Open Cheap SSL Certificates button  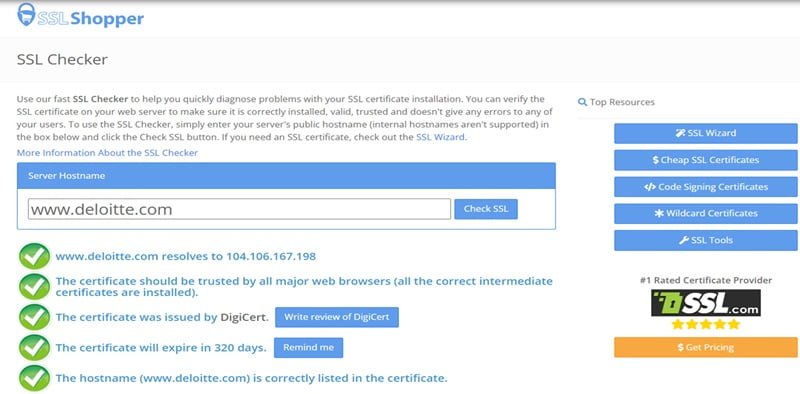pyautogui.click(x=706, y=160)
